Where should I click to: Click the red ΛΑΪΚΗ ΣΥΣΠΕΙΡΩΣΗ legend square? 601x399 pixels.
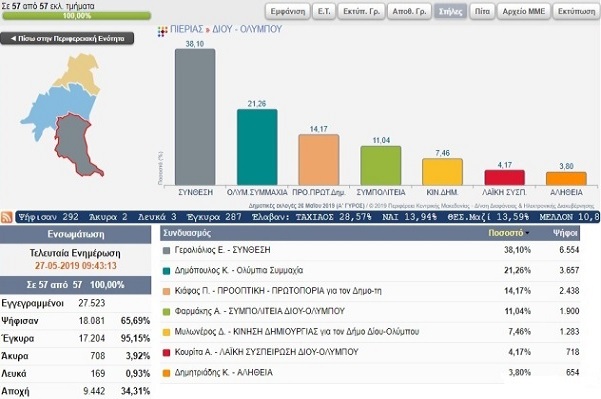[x=166, y=352]
